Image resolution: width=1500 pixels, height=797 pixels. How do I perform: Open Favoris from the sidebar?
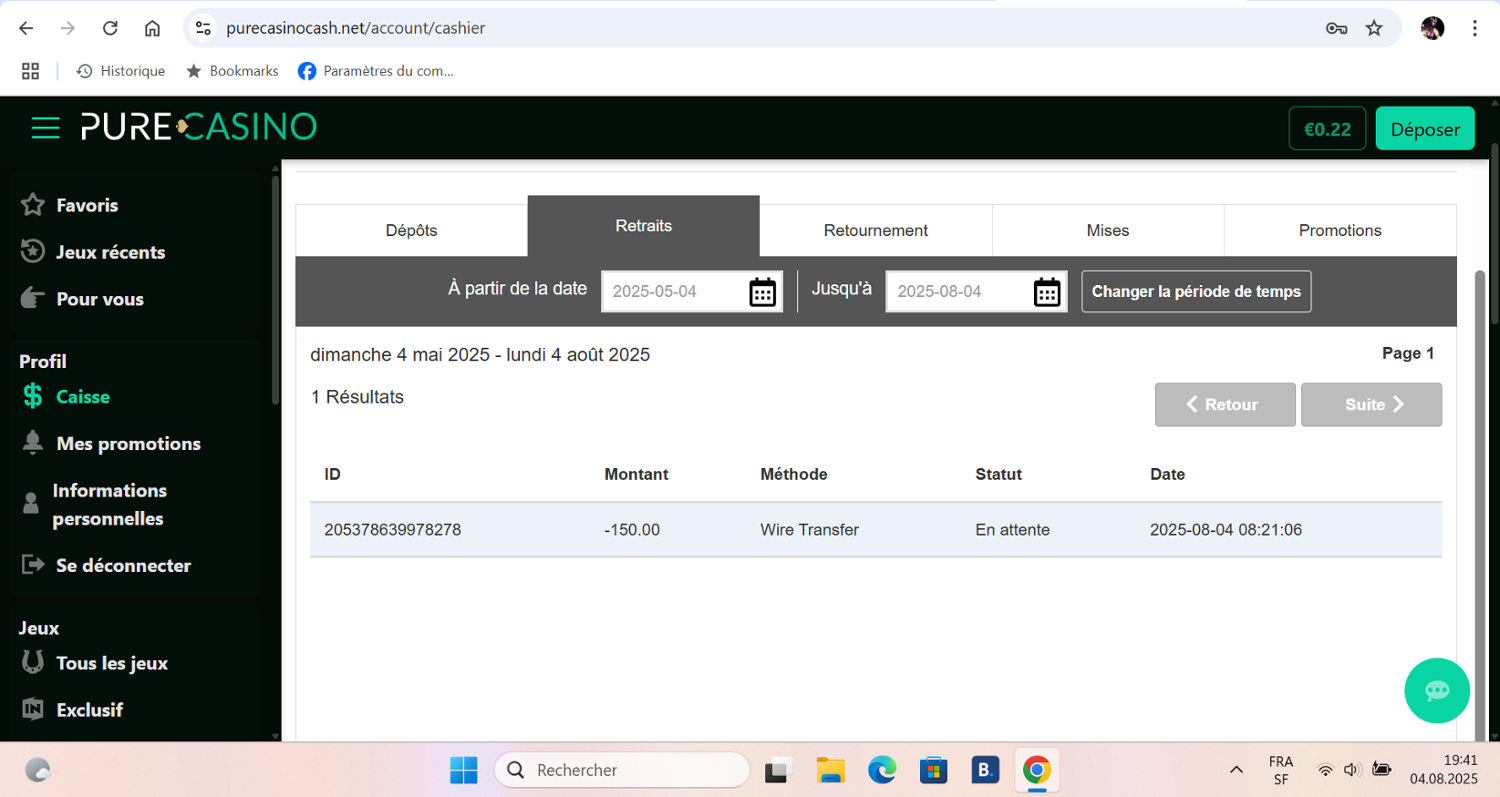point(87,205)
